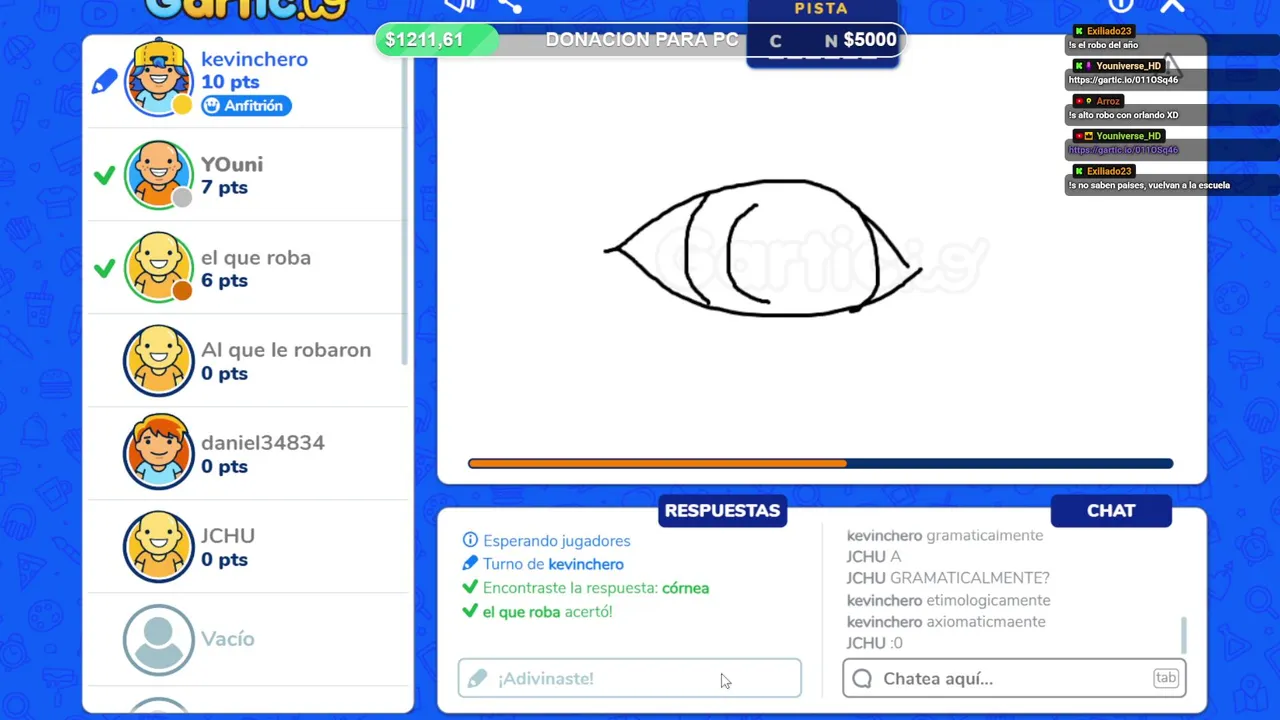Focus the ¡Adivinaste! answer input field
The width and height of the screenshot is (1280, 720).
coord(630,678)
